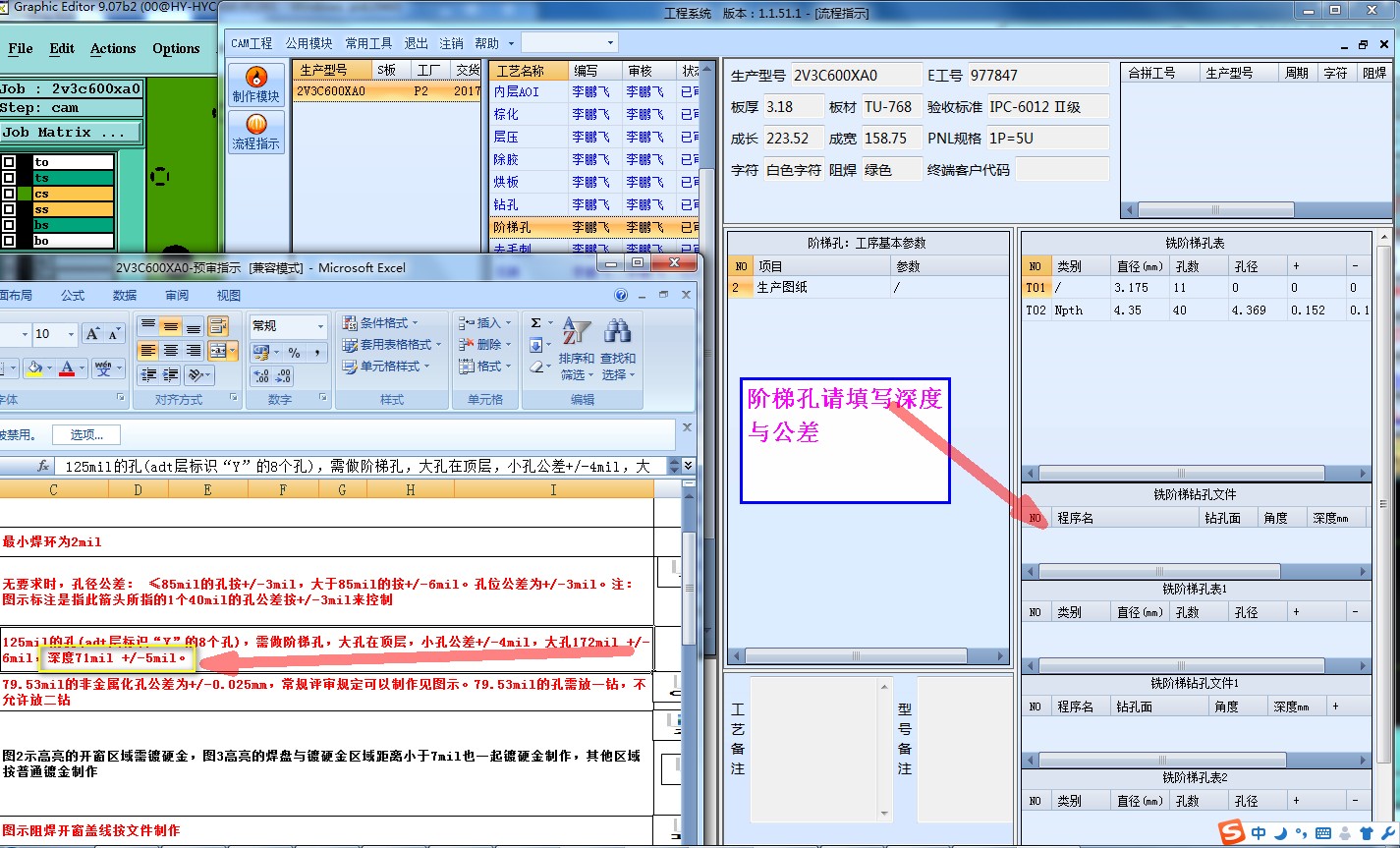Image resolution: width=1400 pixels, height=848 pixels.
Task: Open the Options menu in Graphic Editor
Action: point(176,48)
